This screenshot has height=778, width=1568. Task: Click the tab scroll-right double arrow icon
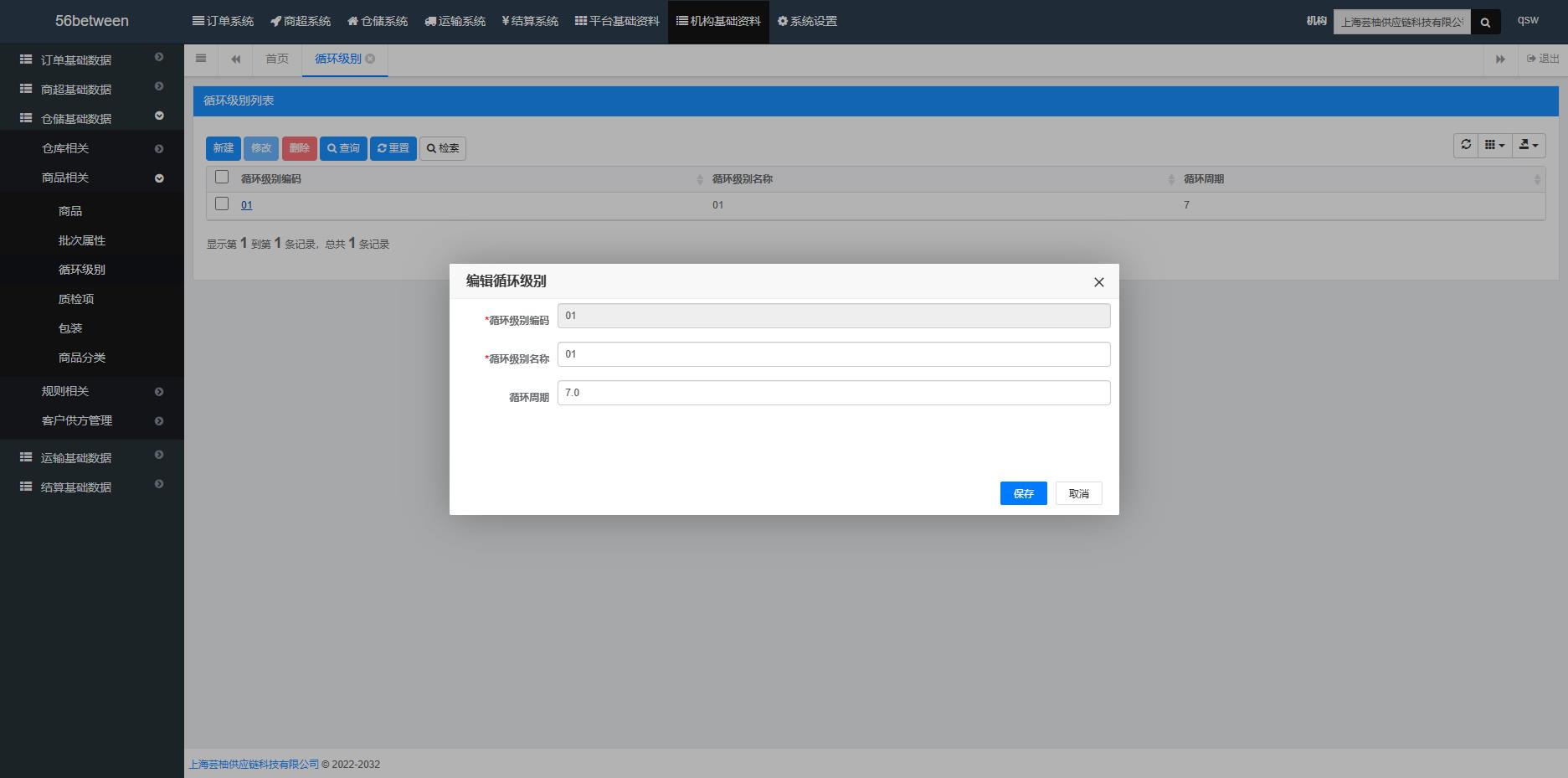(x=1500, y=59)
